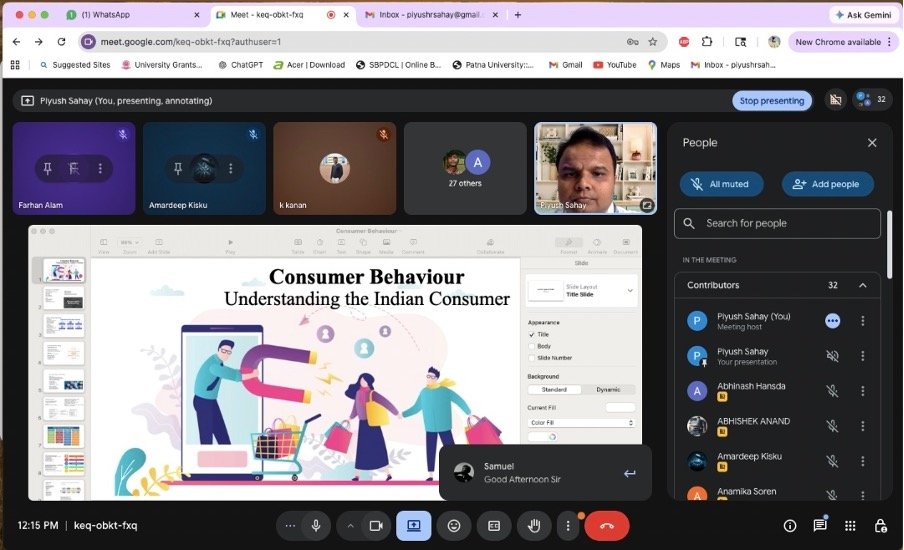Open meeting details info icon

790,526
